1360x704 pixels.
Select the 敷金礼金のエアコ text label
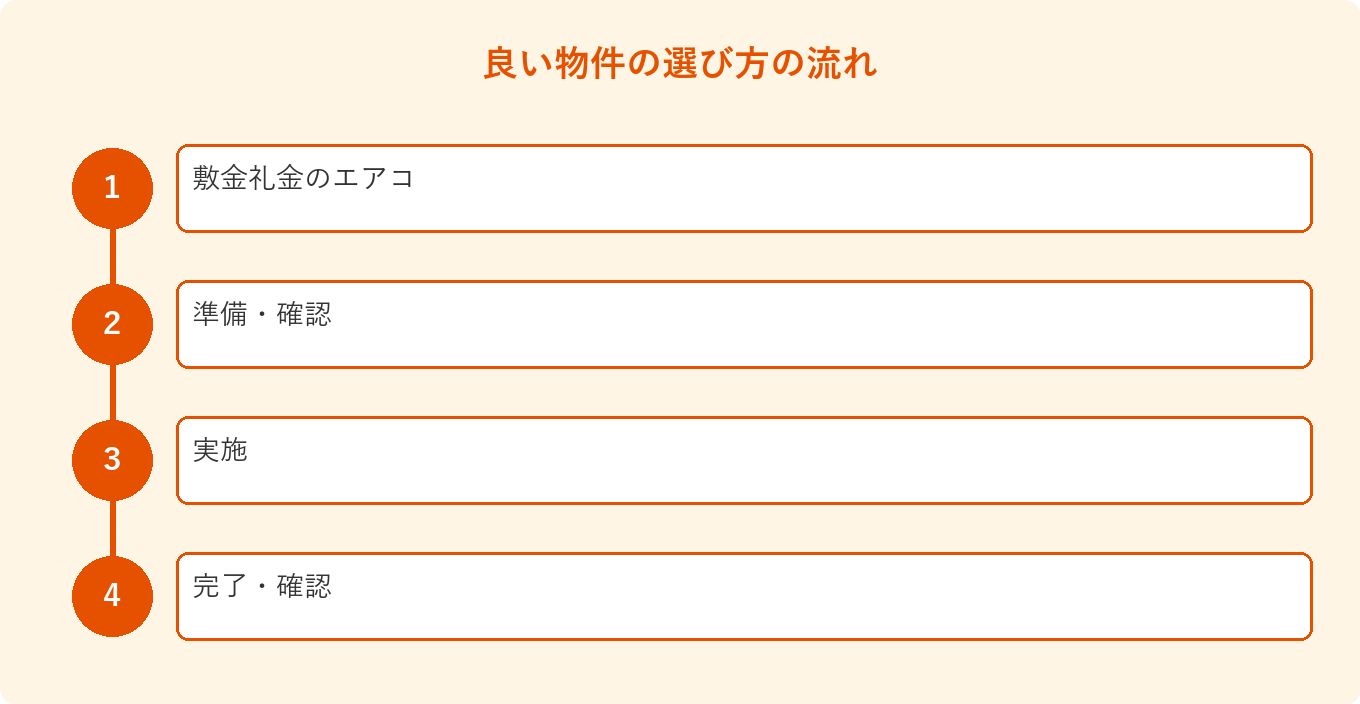coord(303,179)
